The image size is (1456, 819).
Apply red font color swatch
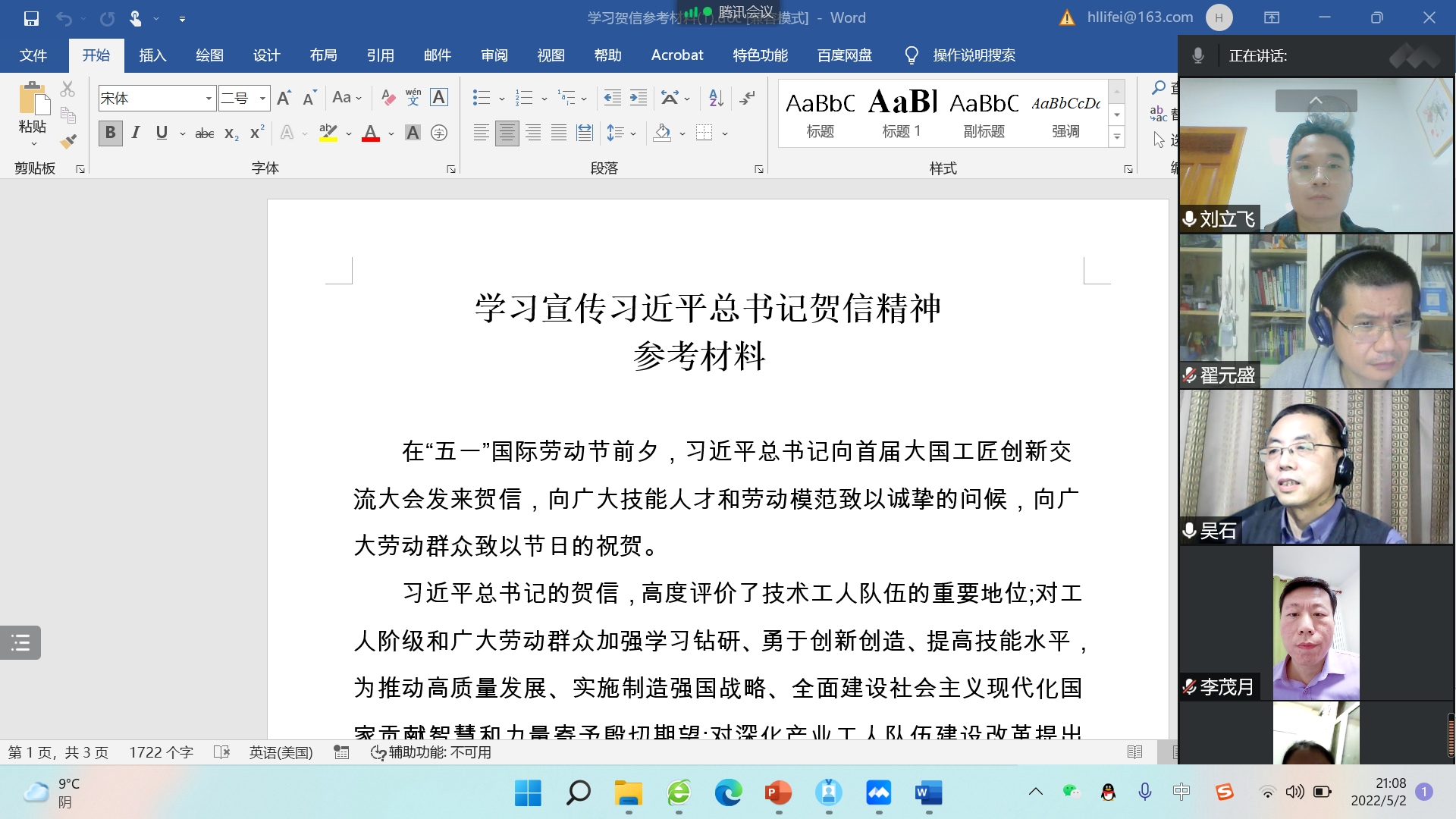pos(371,134)
